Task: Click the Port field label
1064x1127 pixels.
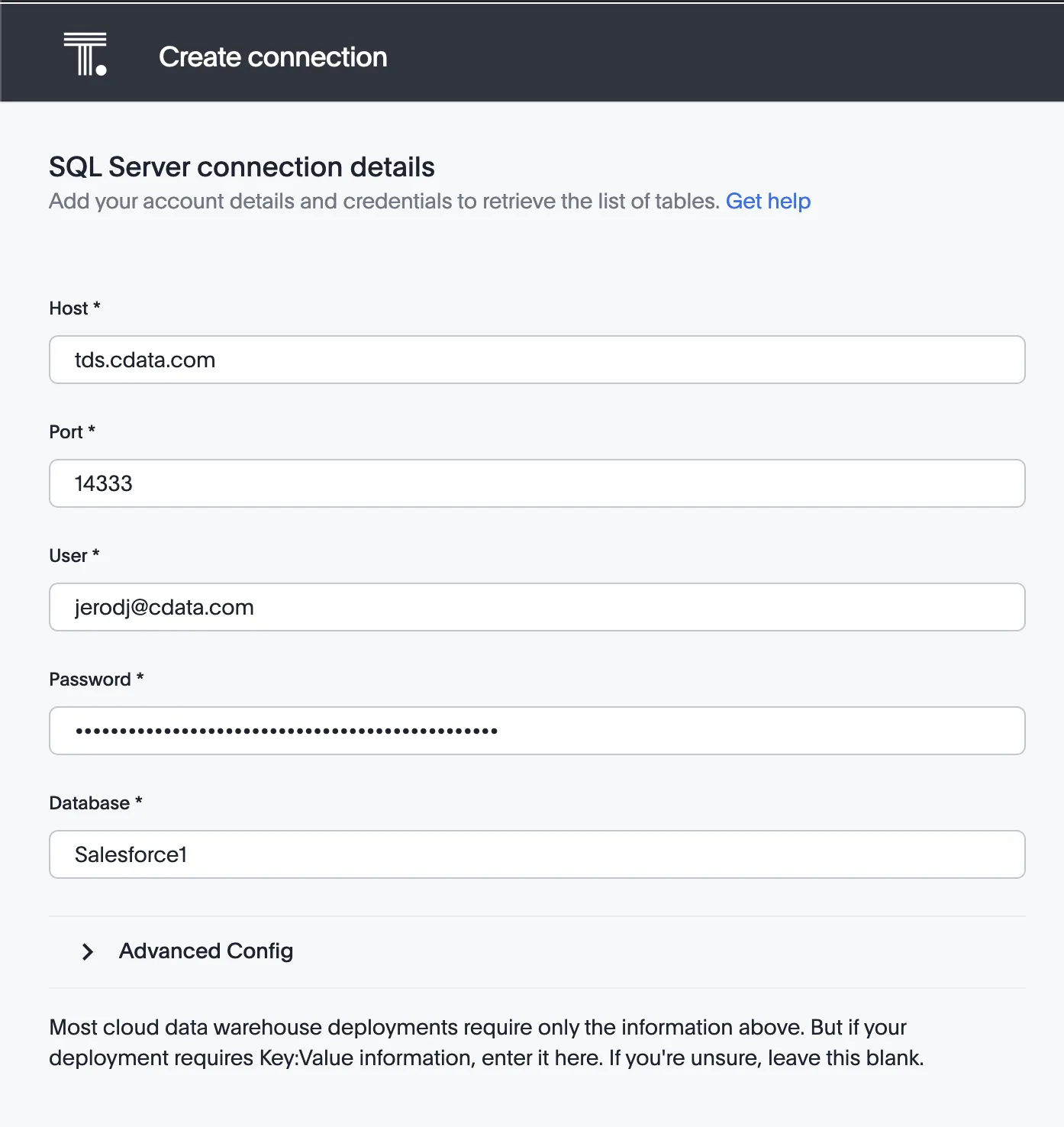Action: point(66,432)
